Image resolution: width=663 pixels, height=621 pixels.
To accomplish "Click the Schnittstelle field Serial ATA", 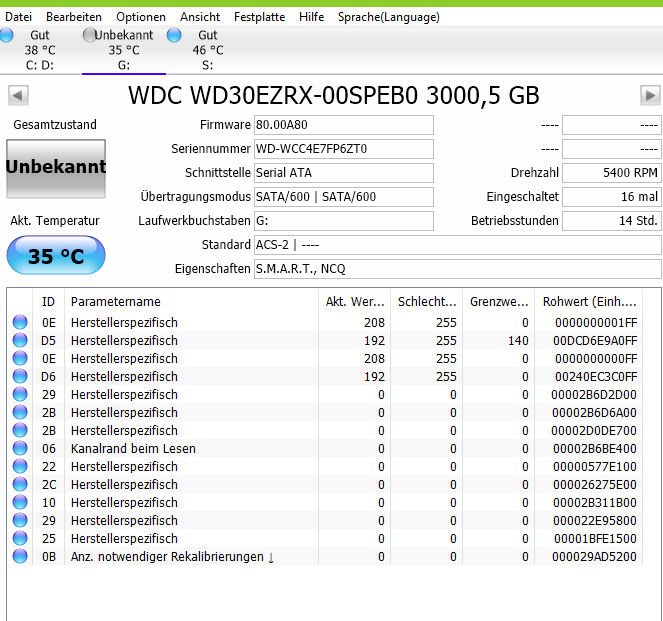I will [344, 173].
